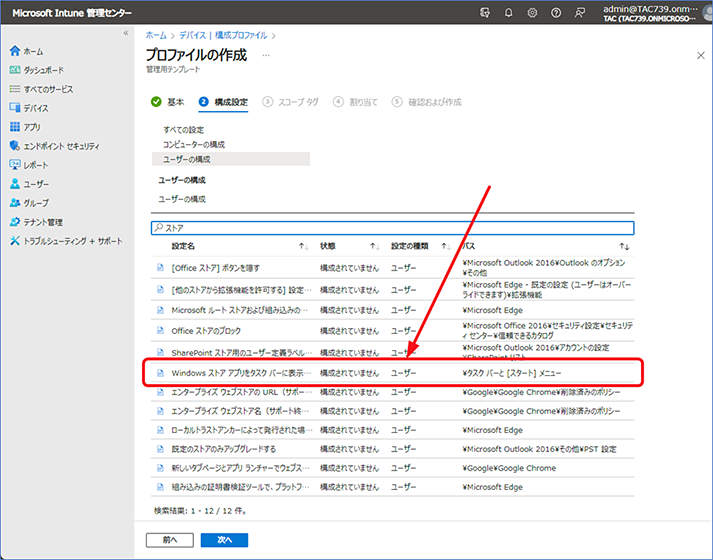Click document icon of Office ストアのブロック row
Image resolution: width=713 pixels, height=560 pixels.
pyautogui.click(x=160, y=330)
